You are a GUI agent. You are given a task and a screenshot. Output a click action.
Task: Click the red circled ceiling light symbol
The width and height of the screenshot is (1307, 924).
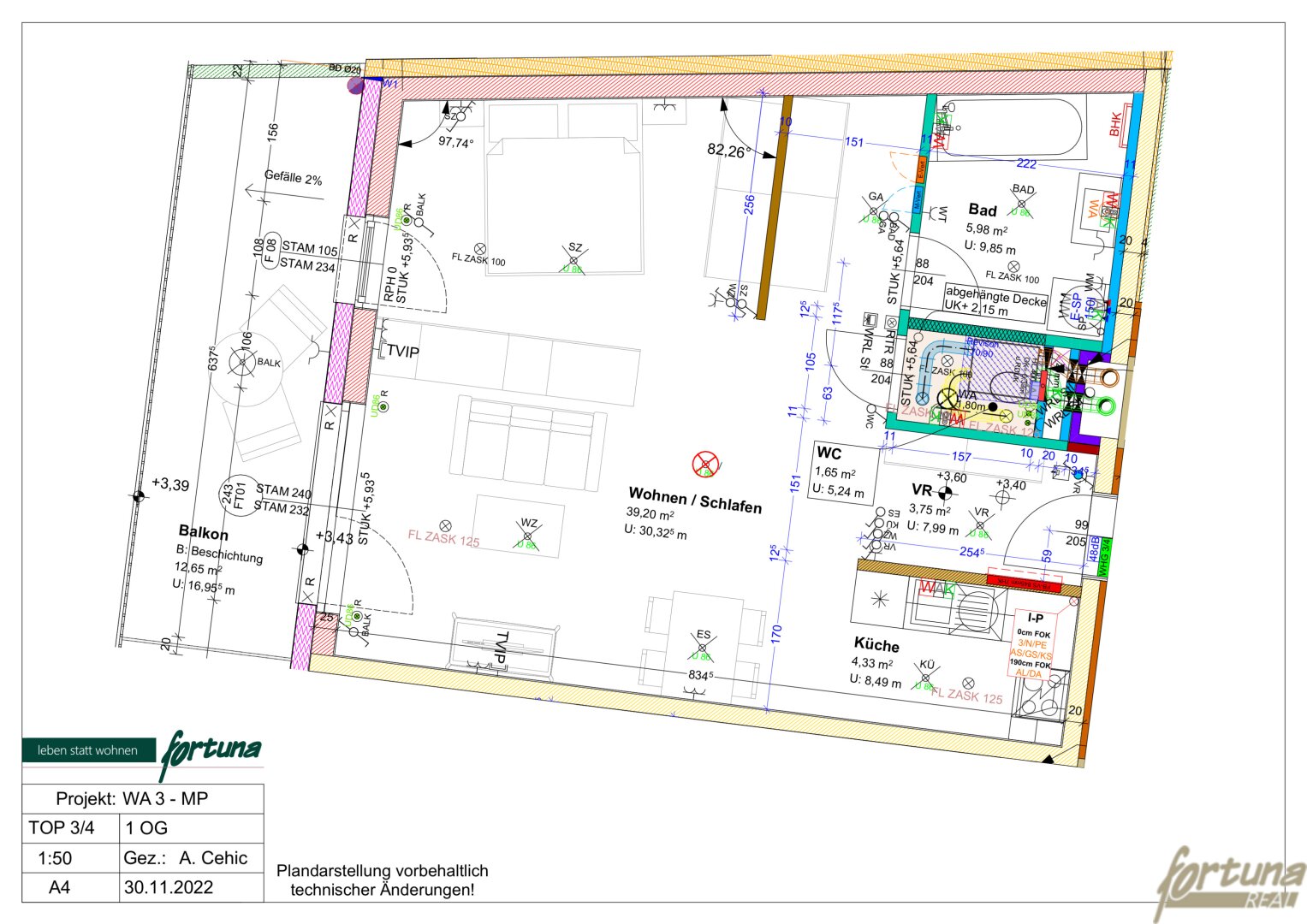(x=704, y=465)
